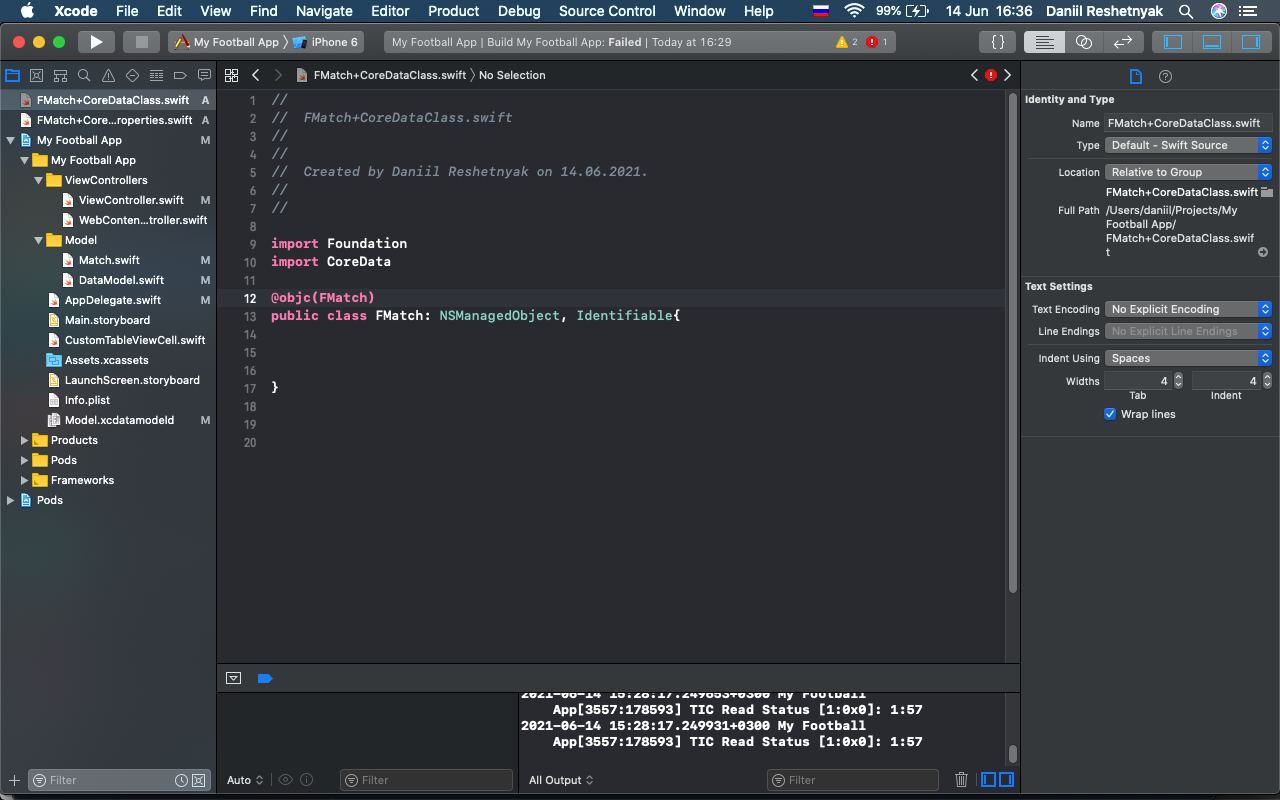Toggle Wrap lines checkbox
1280x800 pixels.
(1110, 414)
